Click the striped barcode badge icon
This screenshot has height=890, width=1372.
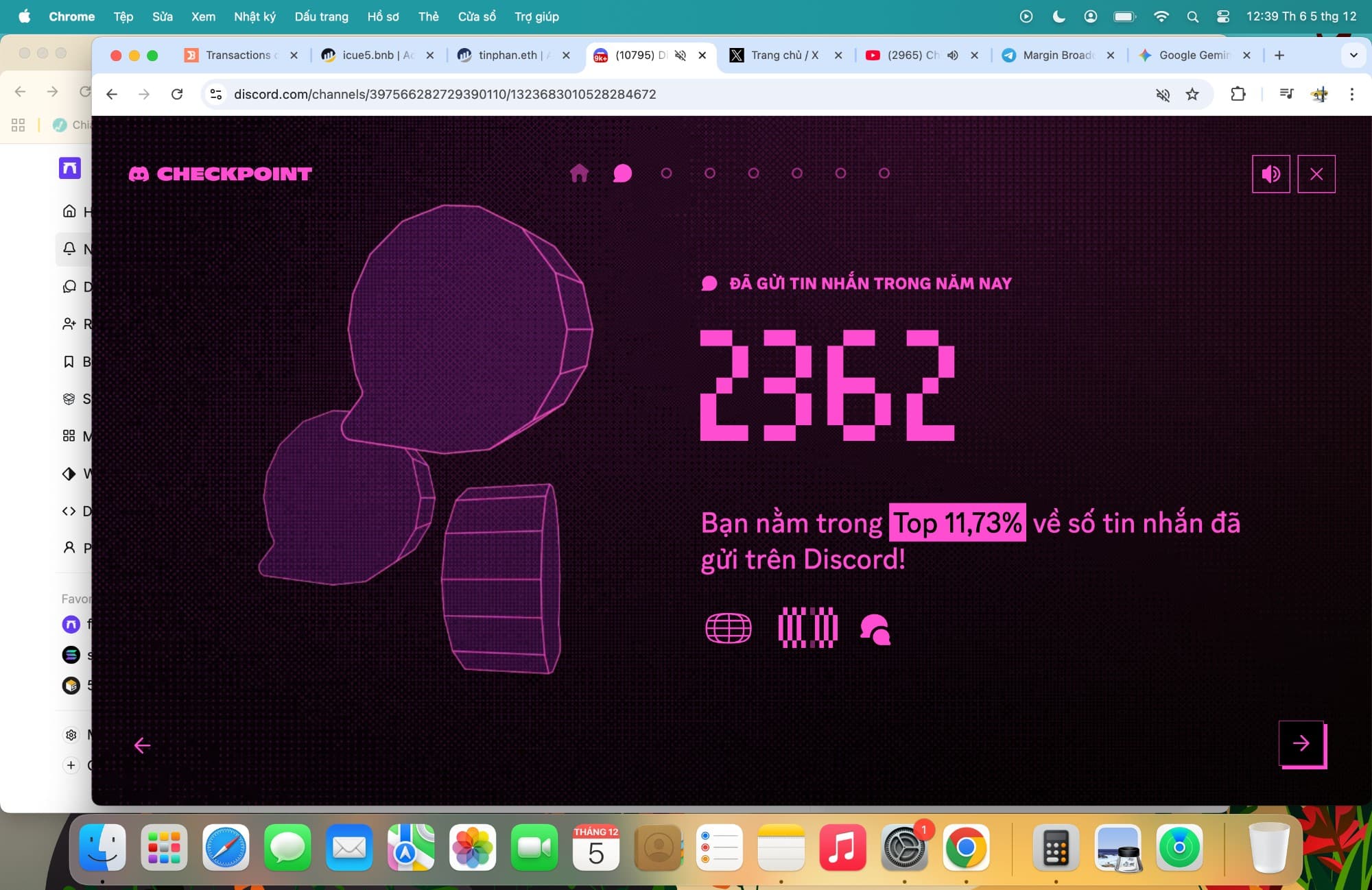(807, 627)
